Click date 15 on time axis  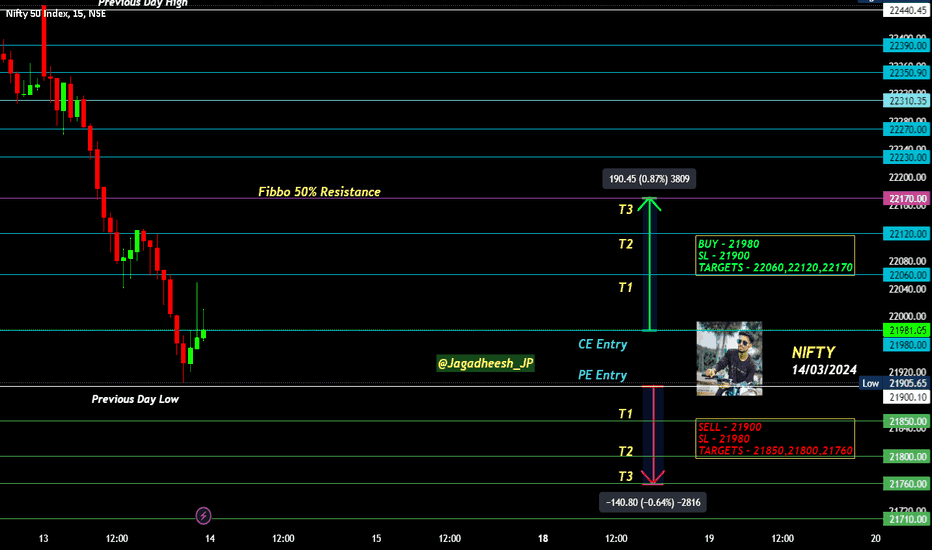click(x=376, y=539)
